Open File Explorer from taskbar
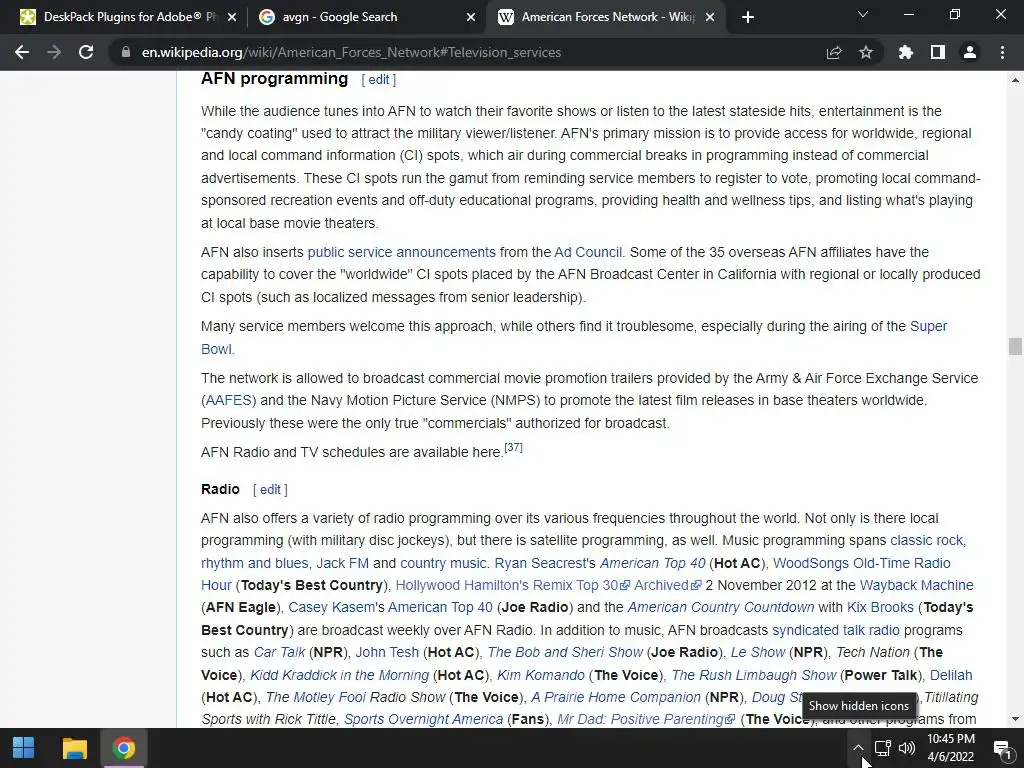Screen dimensions: 1024x768 pos(74,748)
